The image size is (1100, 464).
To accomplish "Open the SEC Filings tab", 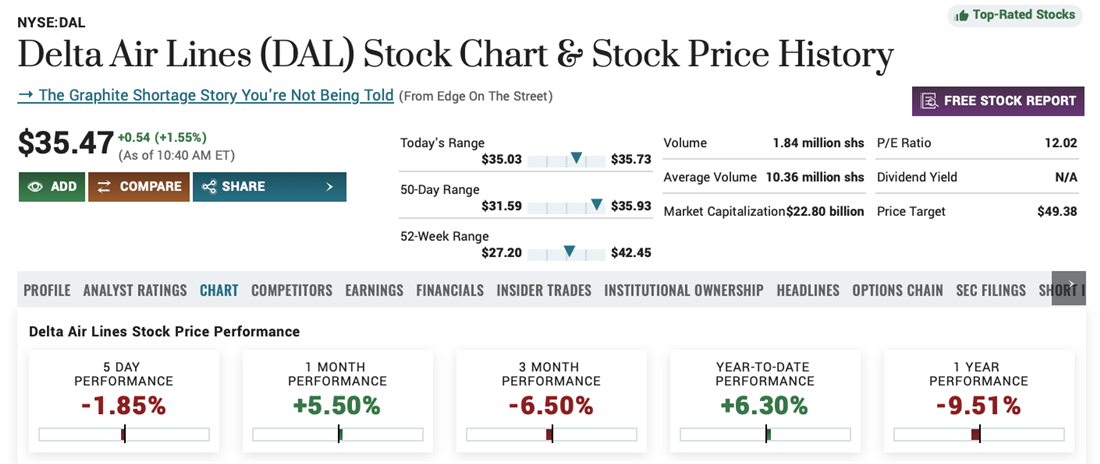I will (x=990, y=290).
